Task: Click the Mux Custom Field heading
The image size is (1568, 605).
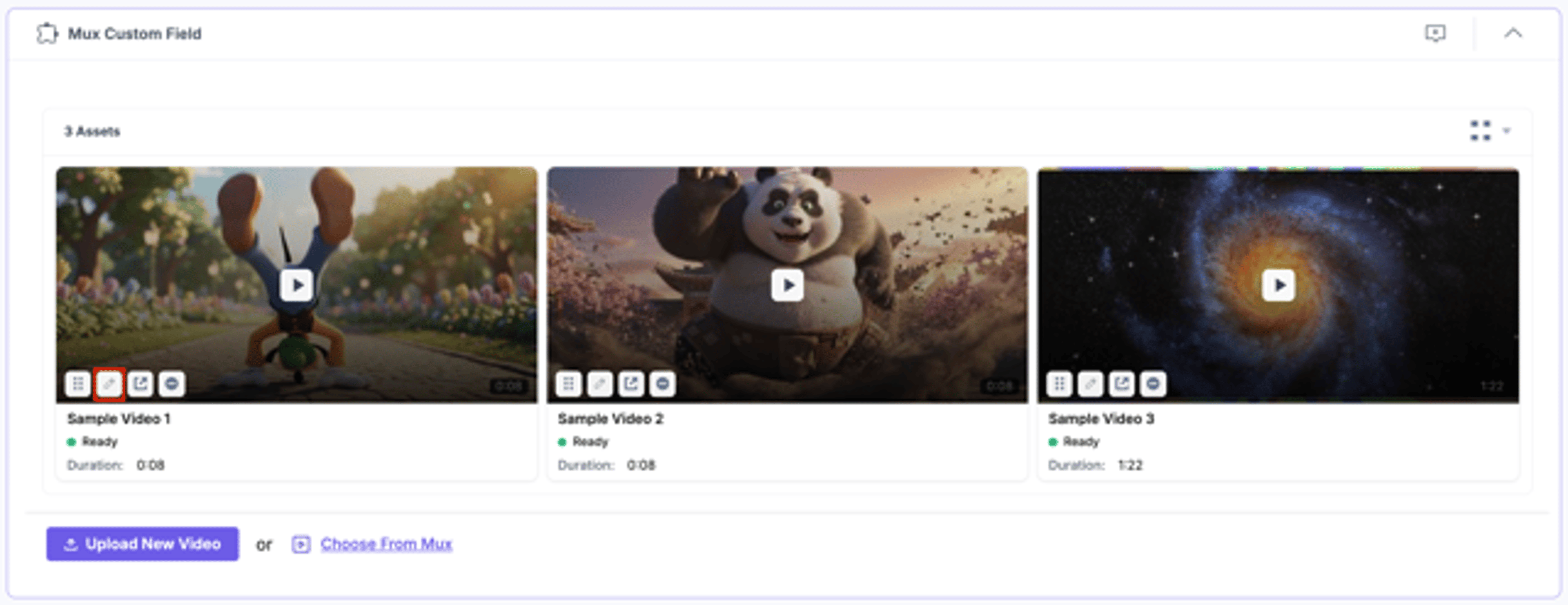Action: click(x=134, y=33)
